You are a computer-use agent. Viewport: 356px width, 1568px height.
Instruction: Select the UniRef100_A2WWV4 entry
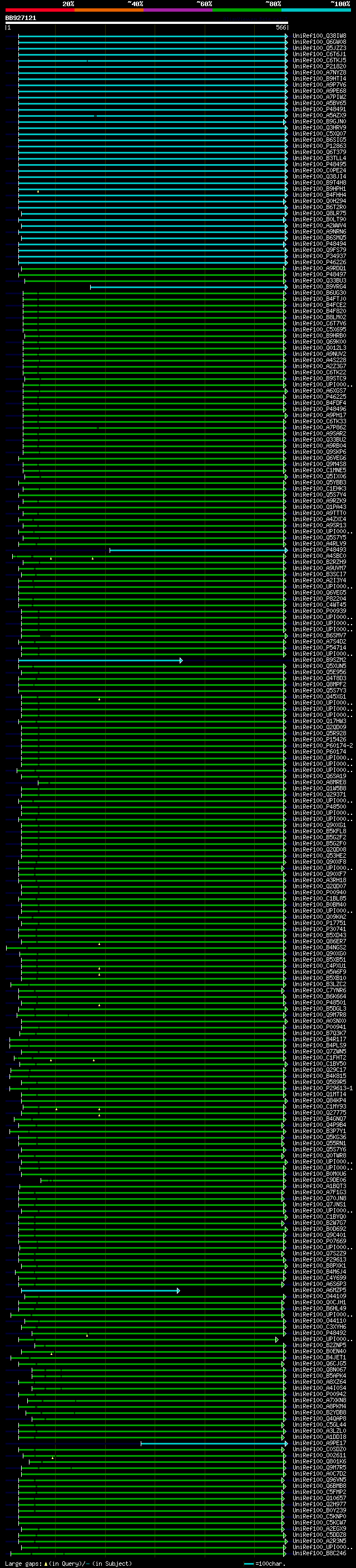[x=319, y=225]
